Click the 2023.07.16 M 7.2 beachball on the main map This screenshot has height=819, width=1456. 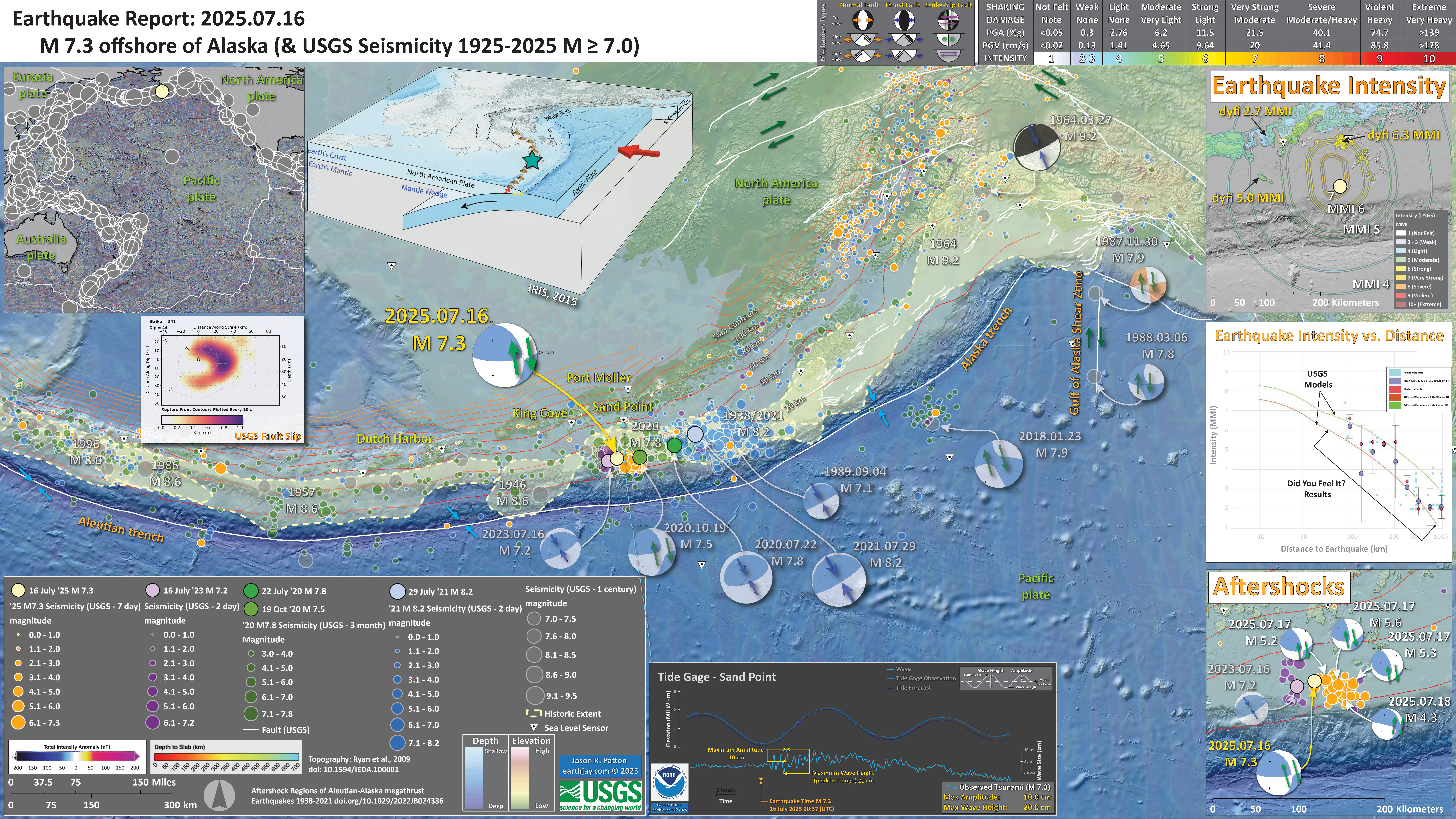click(560, 548)
